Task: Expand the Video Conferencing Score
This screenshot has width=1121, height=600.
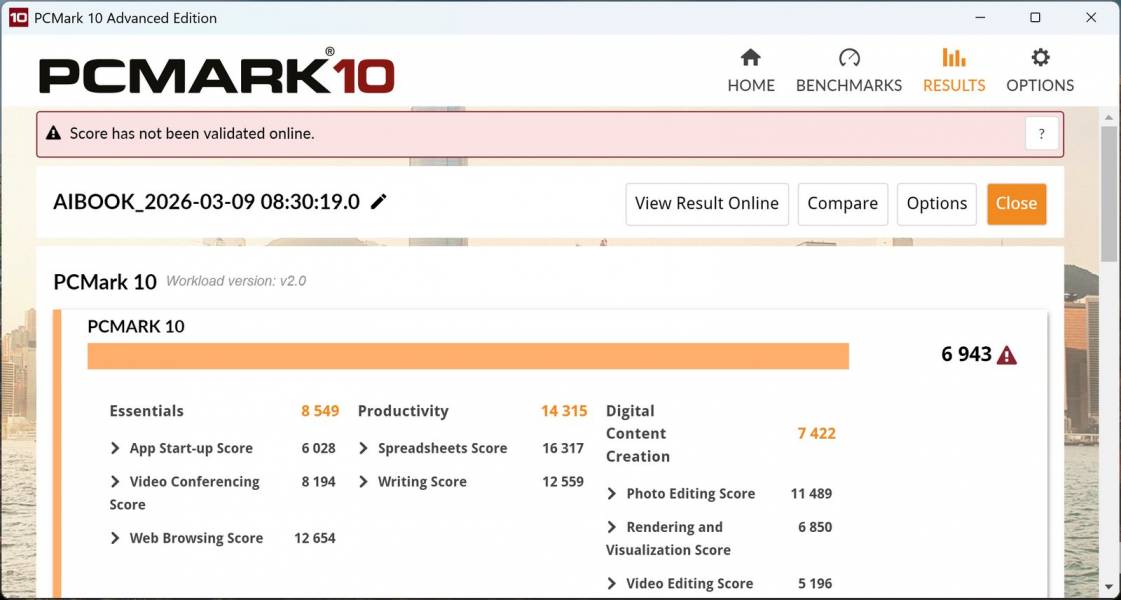Action: pyautogui.click(x=115, y=482)
